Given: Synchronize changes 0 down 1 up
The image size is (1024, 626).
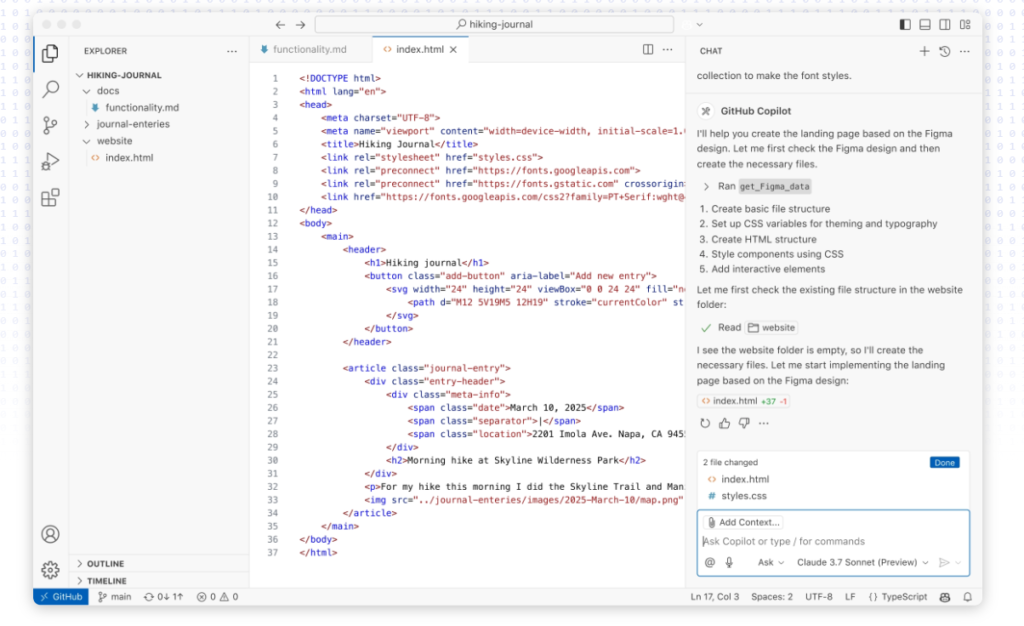Looking at the screenshot, I should pyautogui.click(x=163, y=597).
